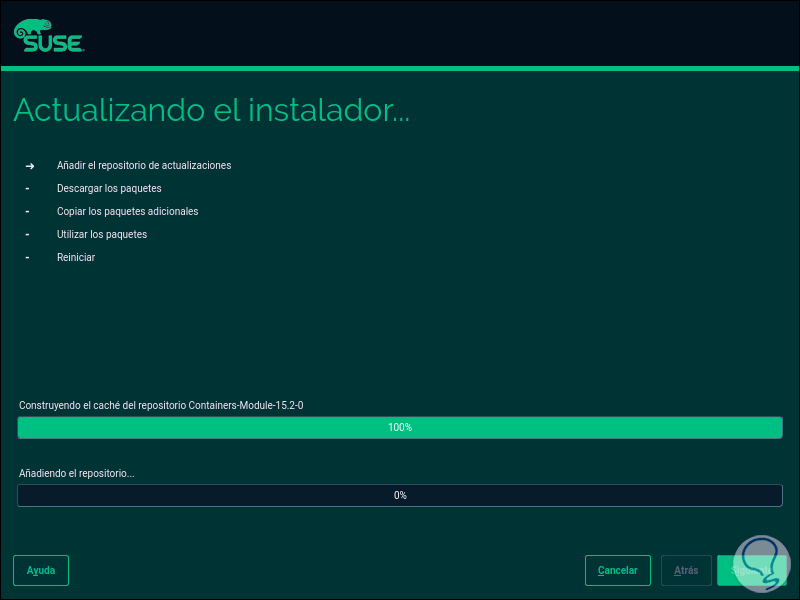This screenshot has width=800, height=600.
Task: Open the Ayuda dialog
Action: tap(40, 570)
